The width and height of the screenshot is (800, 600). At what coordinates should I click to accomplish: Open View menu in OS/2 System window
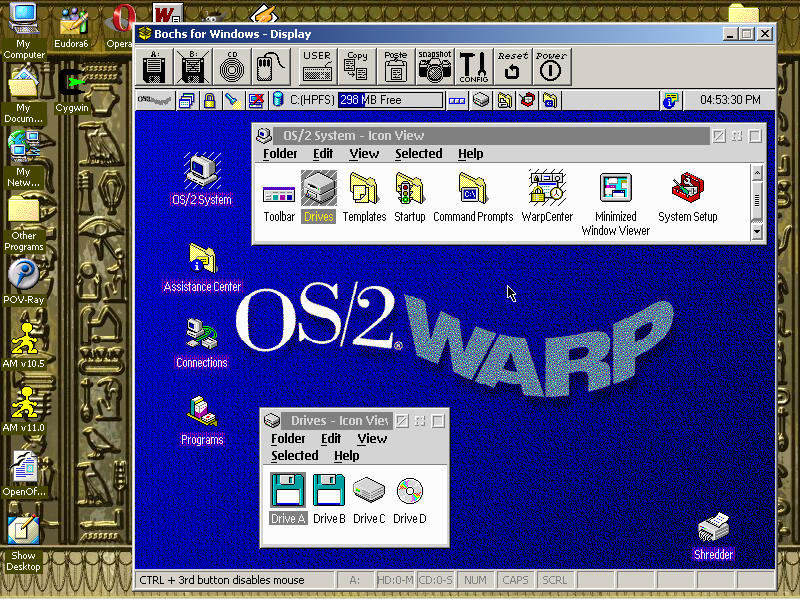tap(364, 154)
